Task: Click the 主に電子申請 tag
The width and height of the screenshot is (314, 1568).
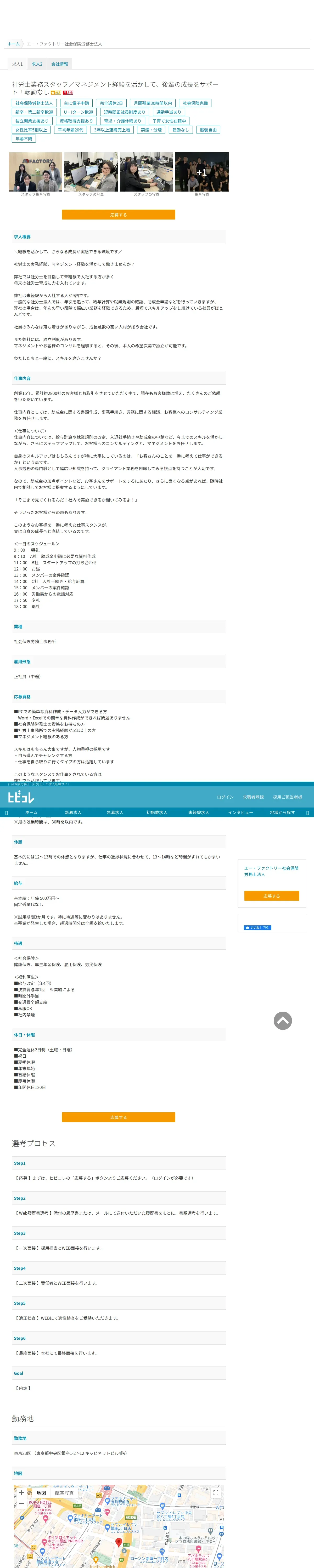Action: (76, 103)
